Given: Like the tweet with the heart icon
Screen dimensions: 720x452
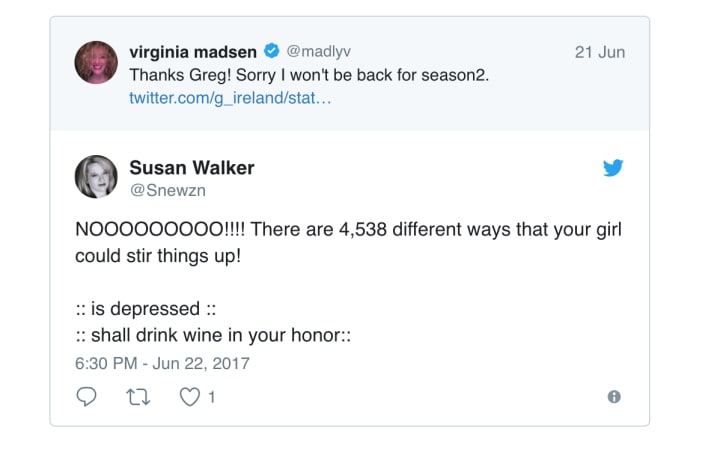Looking at the screenshot, I should coord(189,397).
